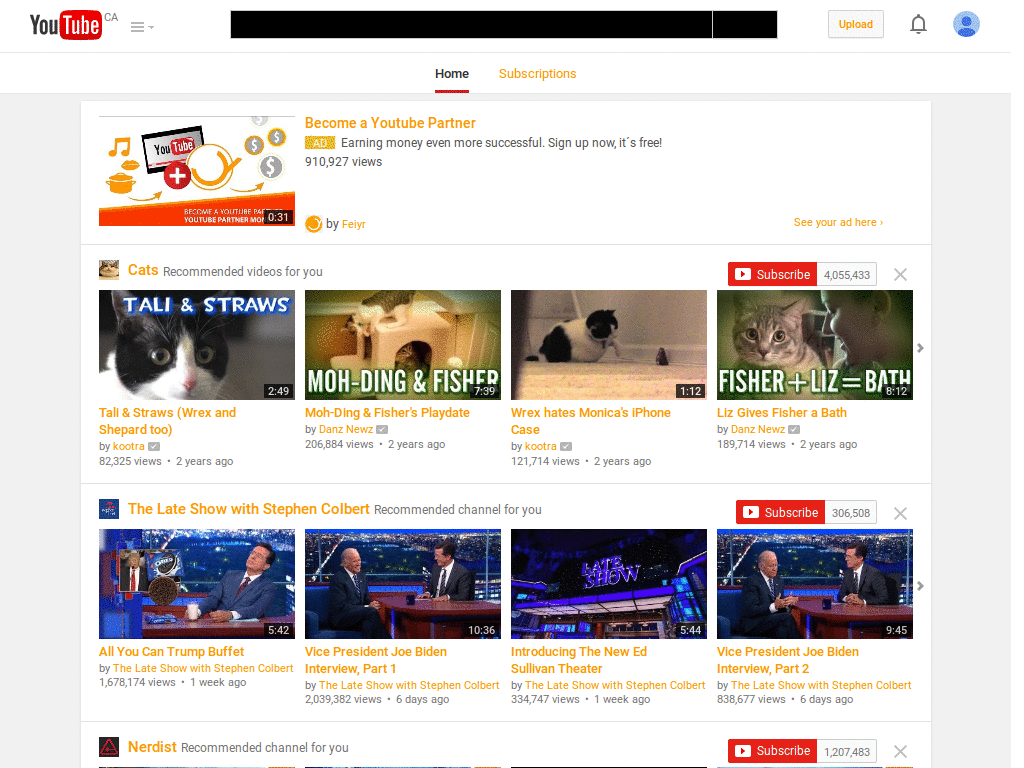Open Wrex hates Monica's iPhone Case title
1024x768 pixels.
coord(590,421)
